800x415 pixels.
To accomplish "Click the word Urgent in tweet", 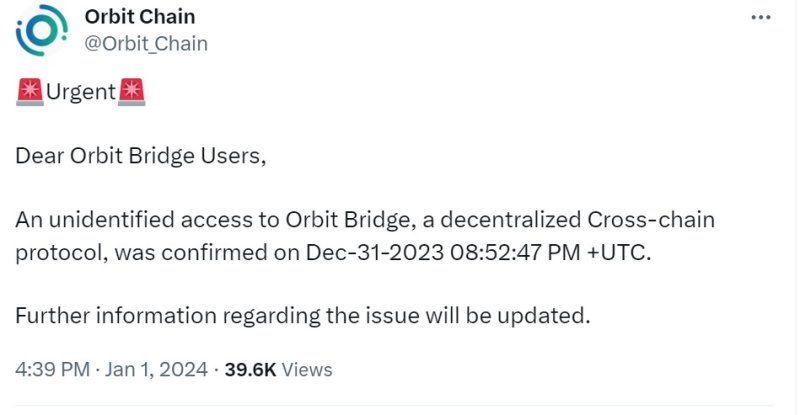I will pyautogui.click(x=81, y=94).
